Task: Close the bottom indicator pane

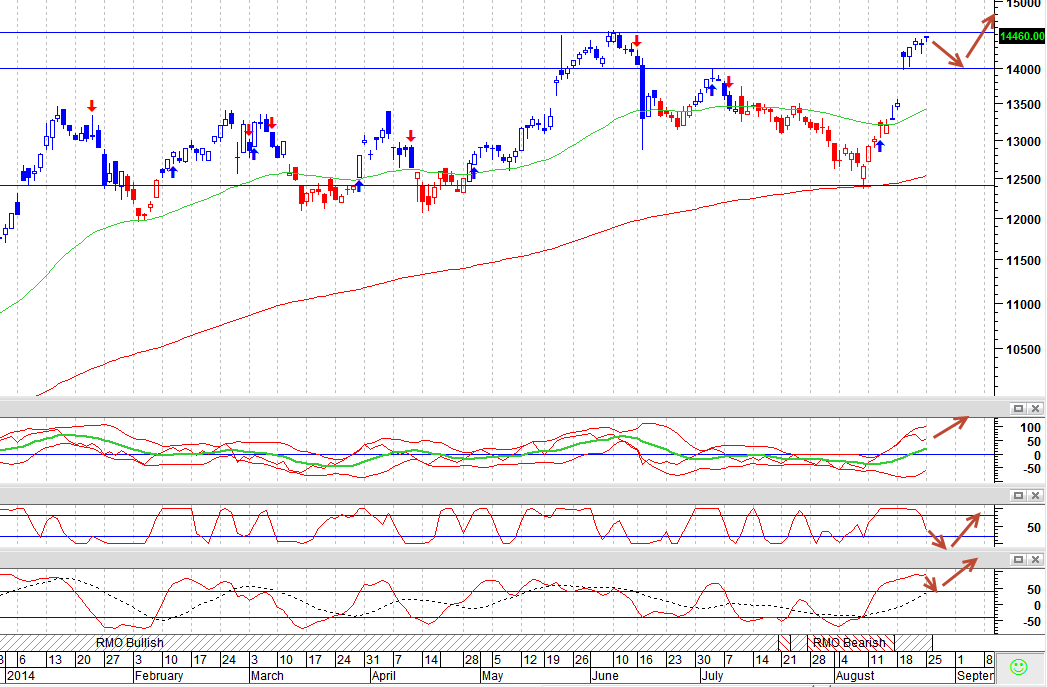Action: point(1035,559)
